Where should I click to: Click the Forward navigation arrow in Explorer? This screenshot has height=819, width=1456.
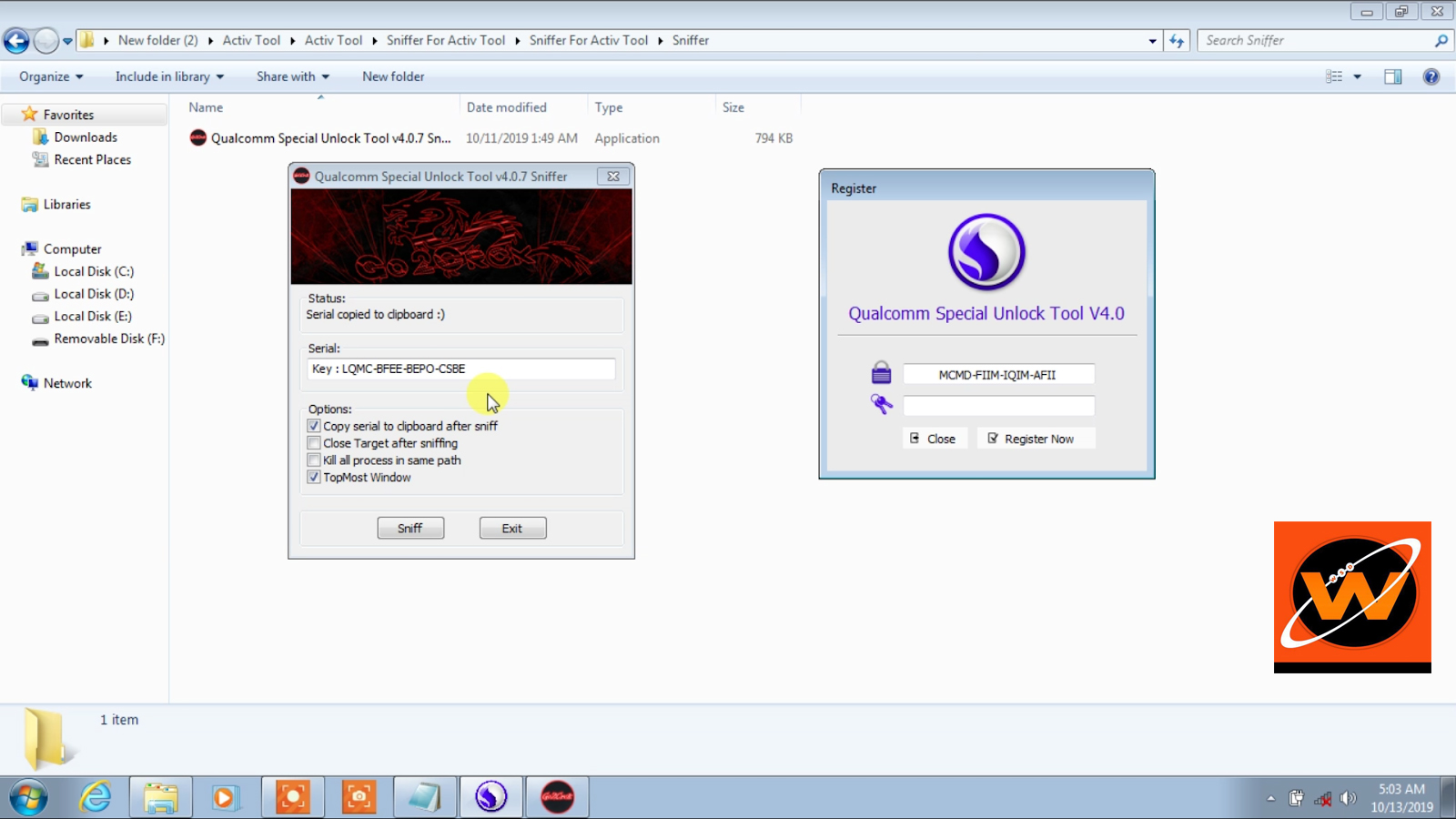(45, 40)
